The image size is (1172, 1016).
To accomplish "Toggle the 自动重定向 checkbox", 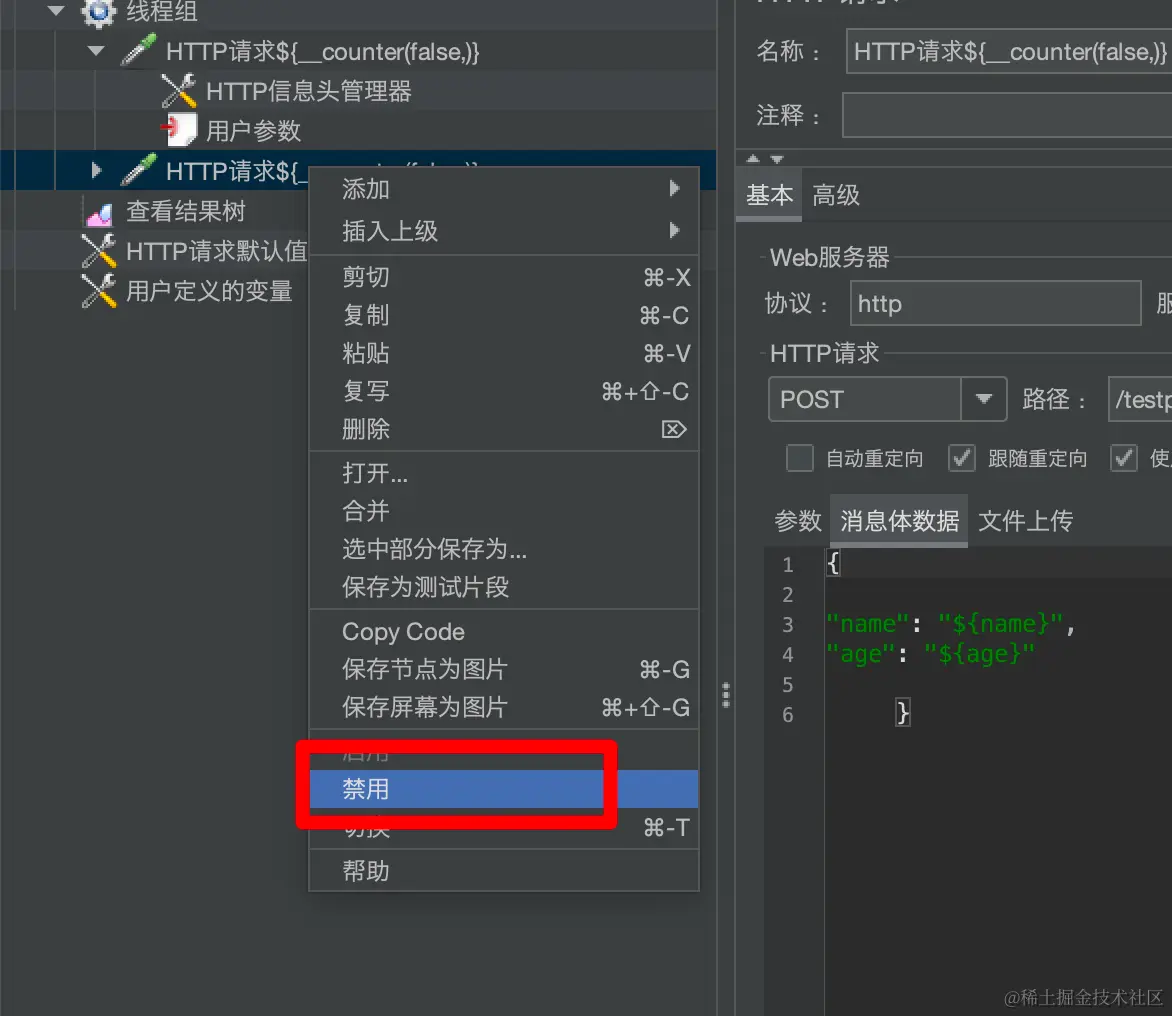I will click(x=800, y=458).
